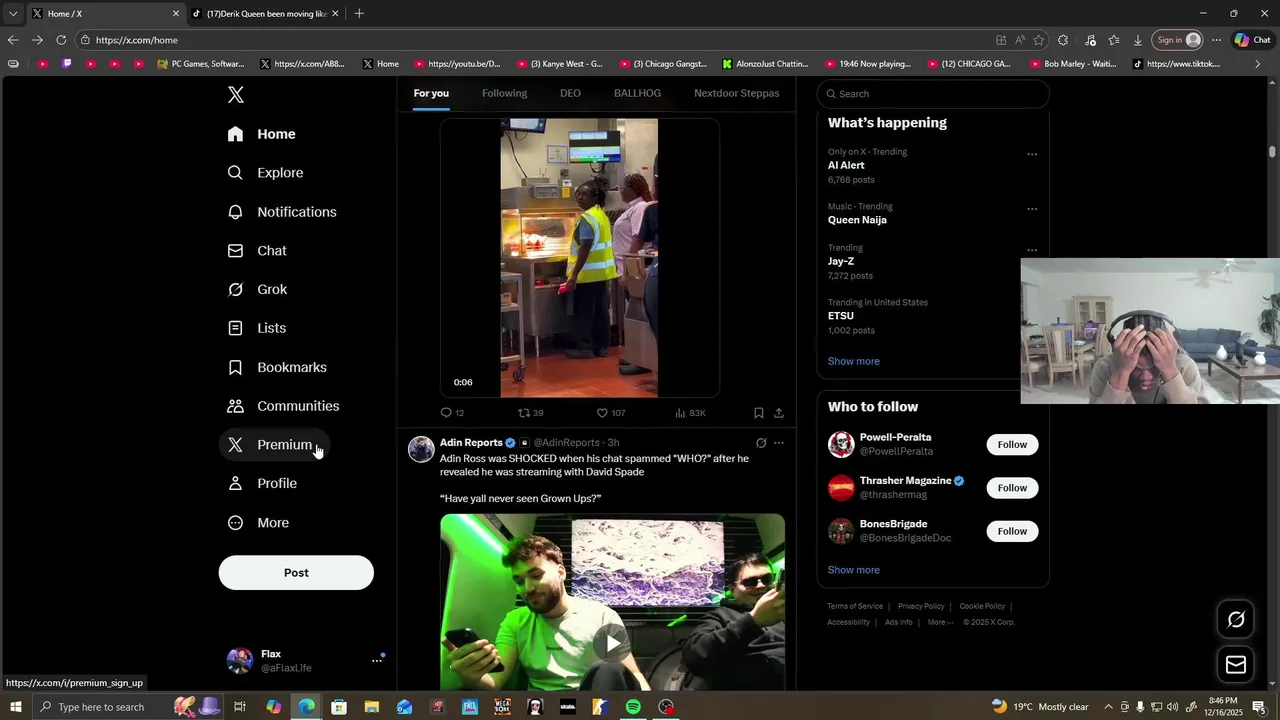Click the browser page scrollbar thumb
Screen dimensions: 1280x720
[1272, 151]
